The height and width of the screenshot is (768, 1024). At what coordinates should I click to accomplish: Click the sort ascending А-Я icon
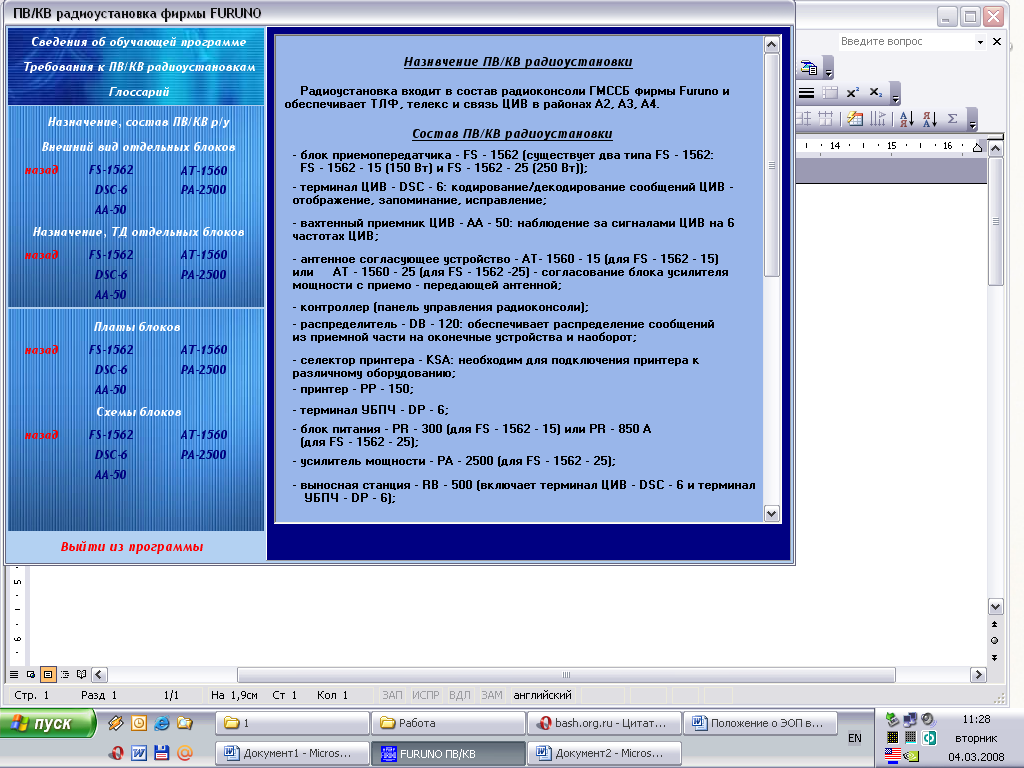pos(906,119)
